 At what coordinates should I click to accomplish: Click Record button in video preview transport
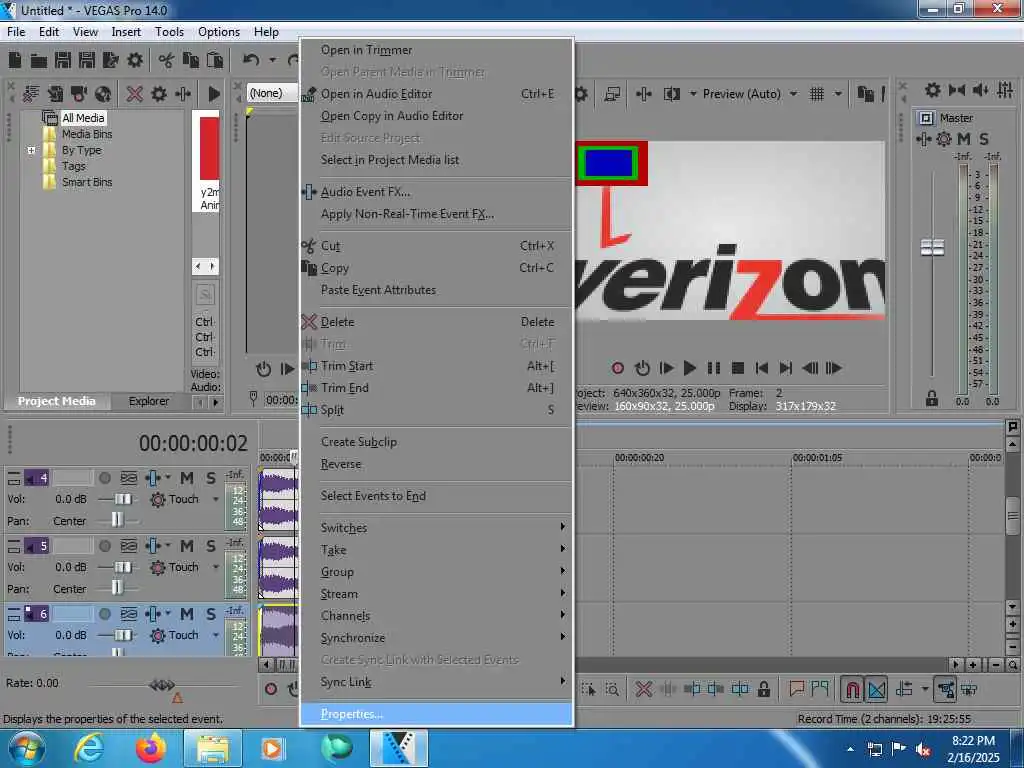coord(618,368)
